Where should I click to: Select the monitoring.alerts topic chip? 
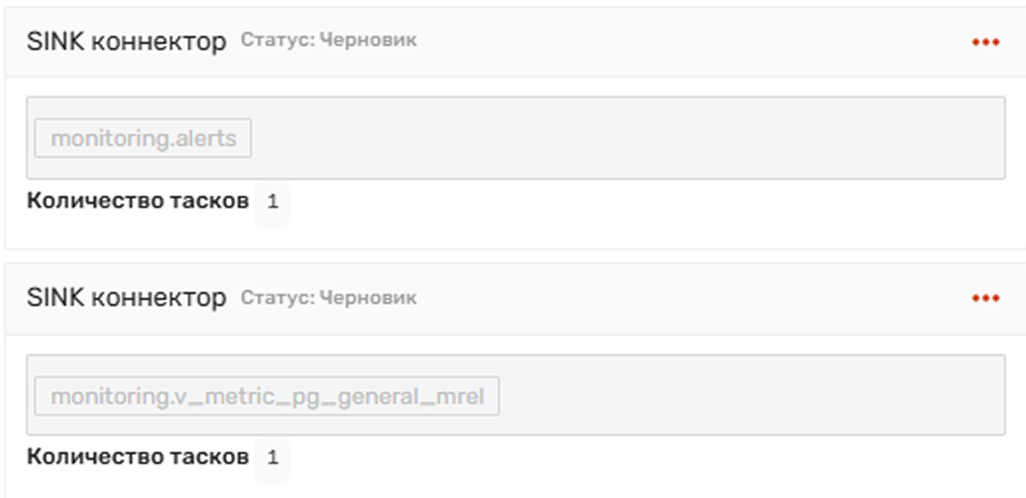click(x=143, y=138)
